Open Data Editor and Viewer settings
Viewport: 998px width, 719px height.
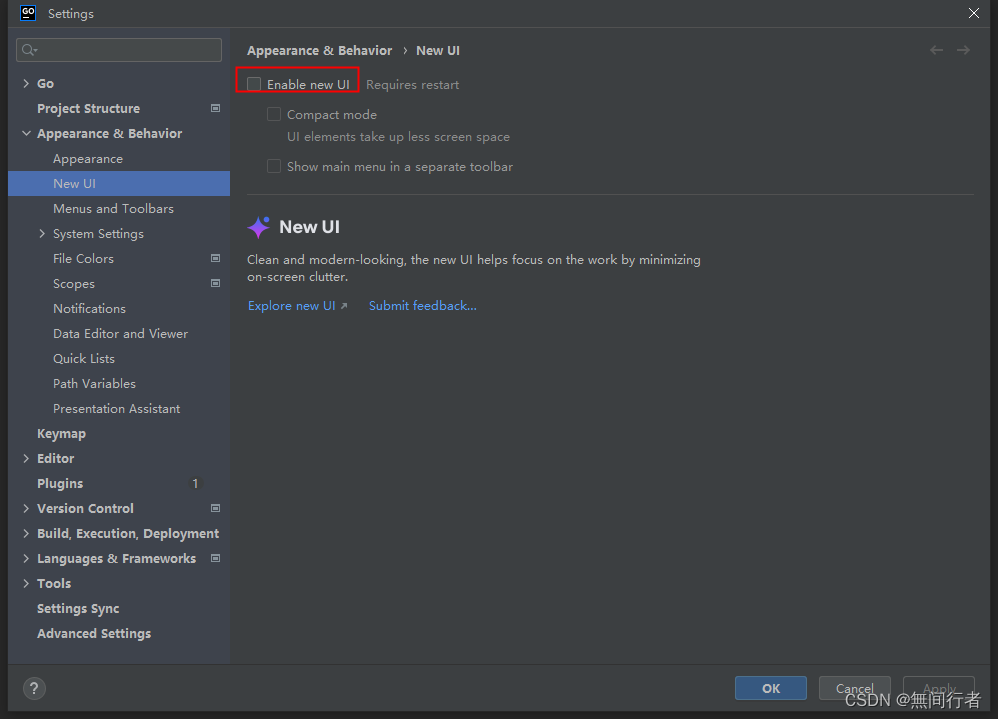(120, 333)
